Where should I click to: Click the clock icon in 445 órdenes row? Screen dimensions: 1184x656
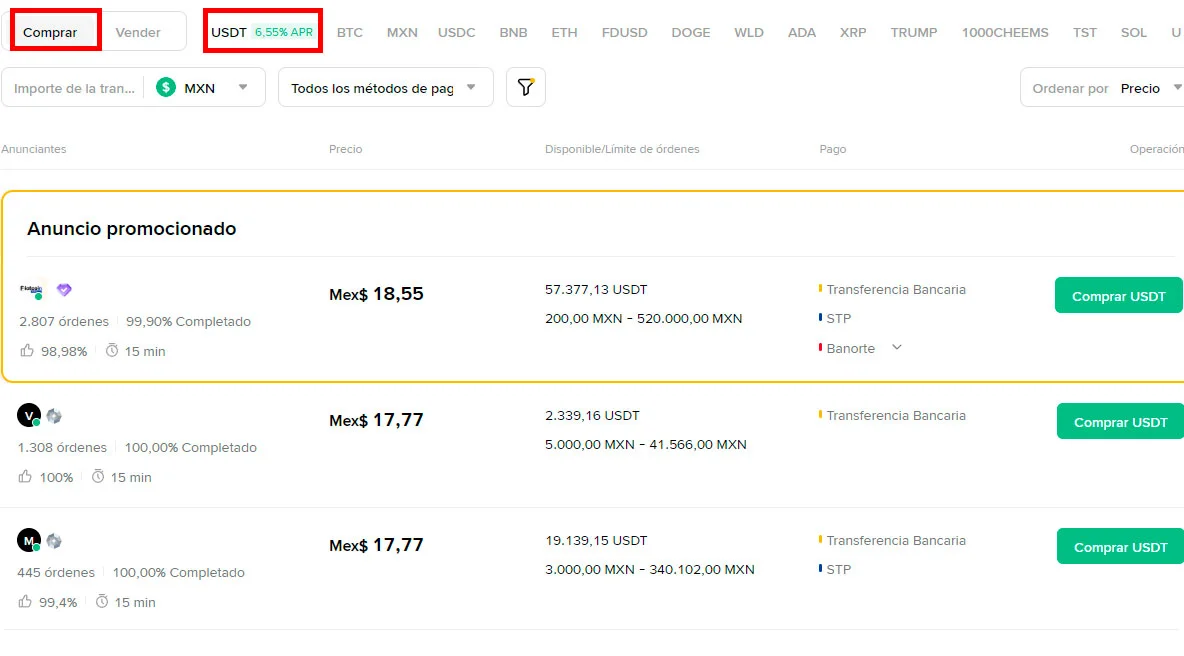point(102,602)
